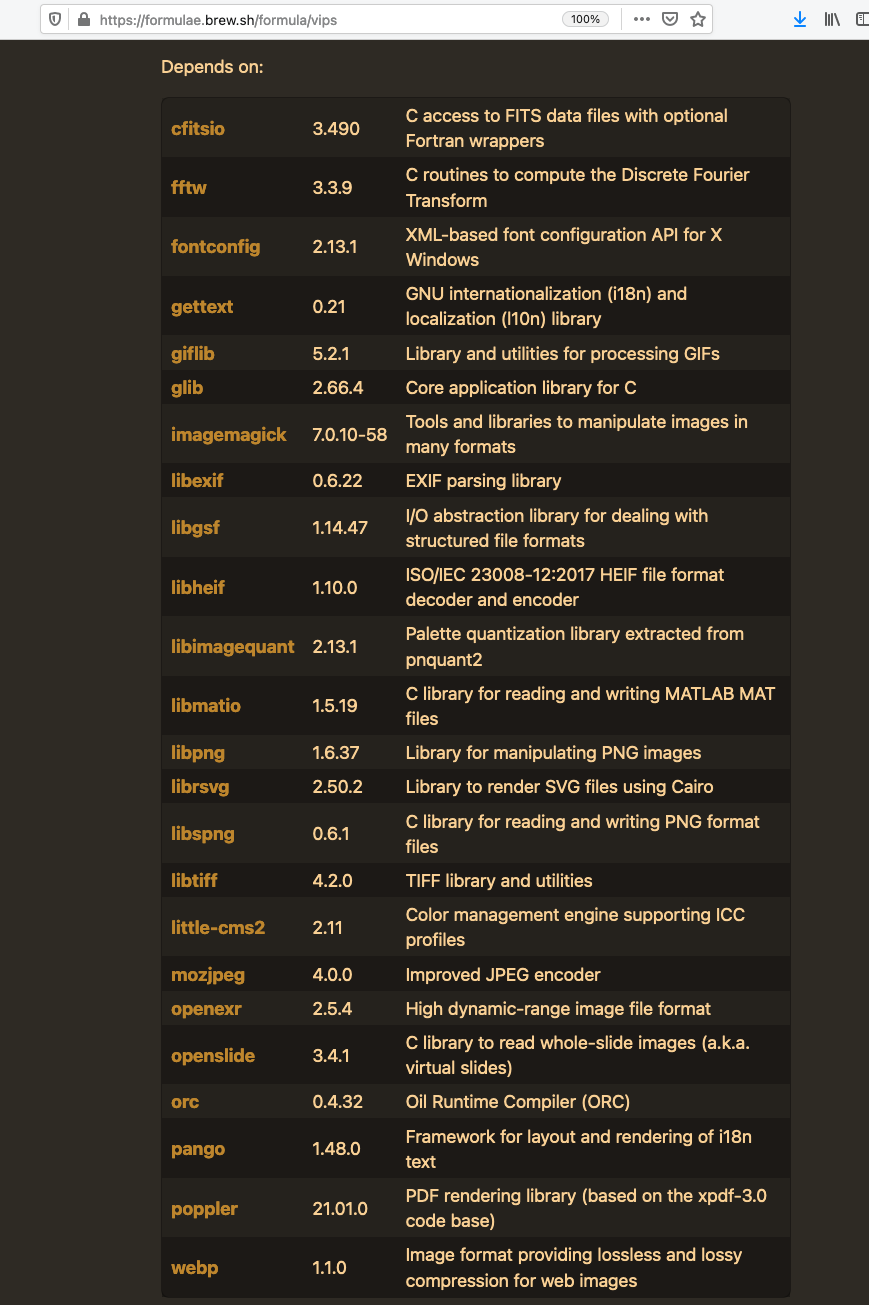
Task: Reset zoom using the 100% button
Action: pos(584,18)
